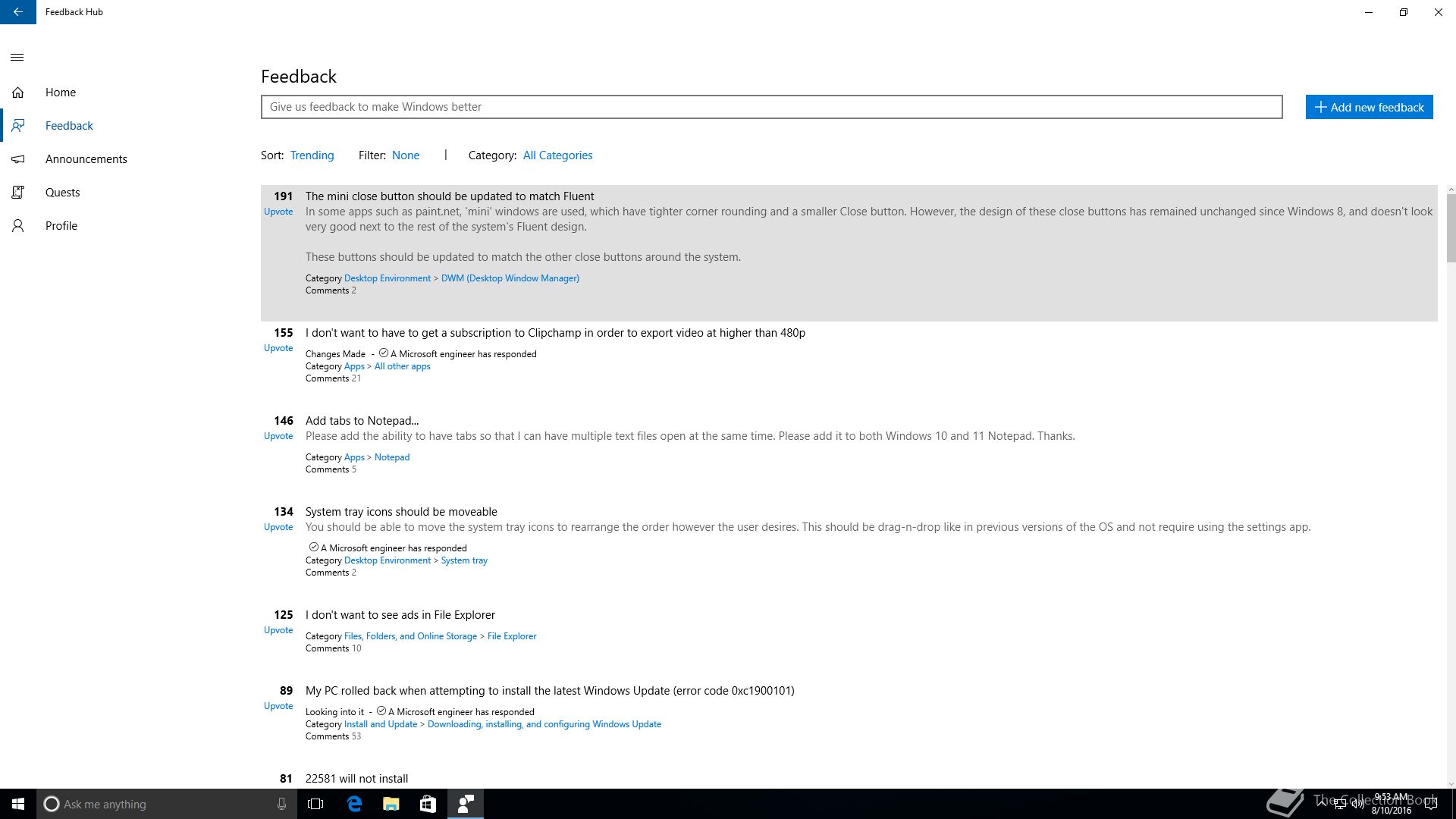Click the back arrow button
The width and height of the screenshot is (1456, 819).
click(x=17, y=12)
